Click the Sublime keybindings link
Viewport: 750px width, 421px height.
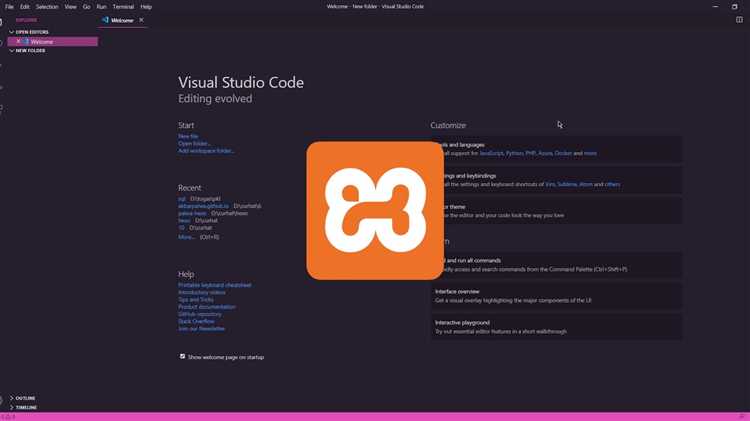tap(567, 184)
